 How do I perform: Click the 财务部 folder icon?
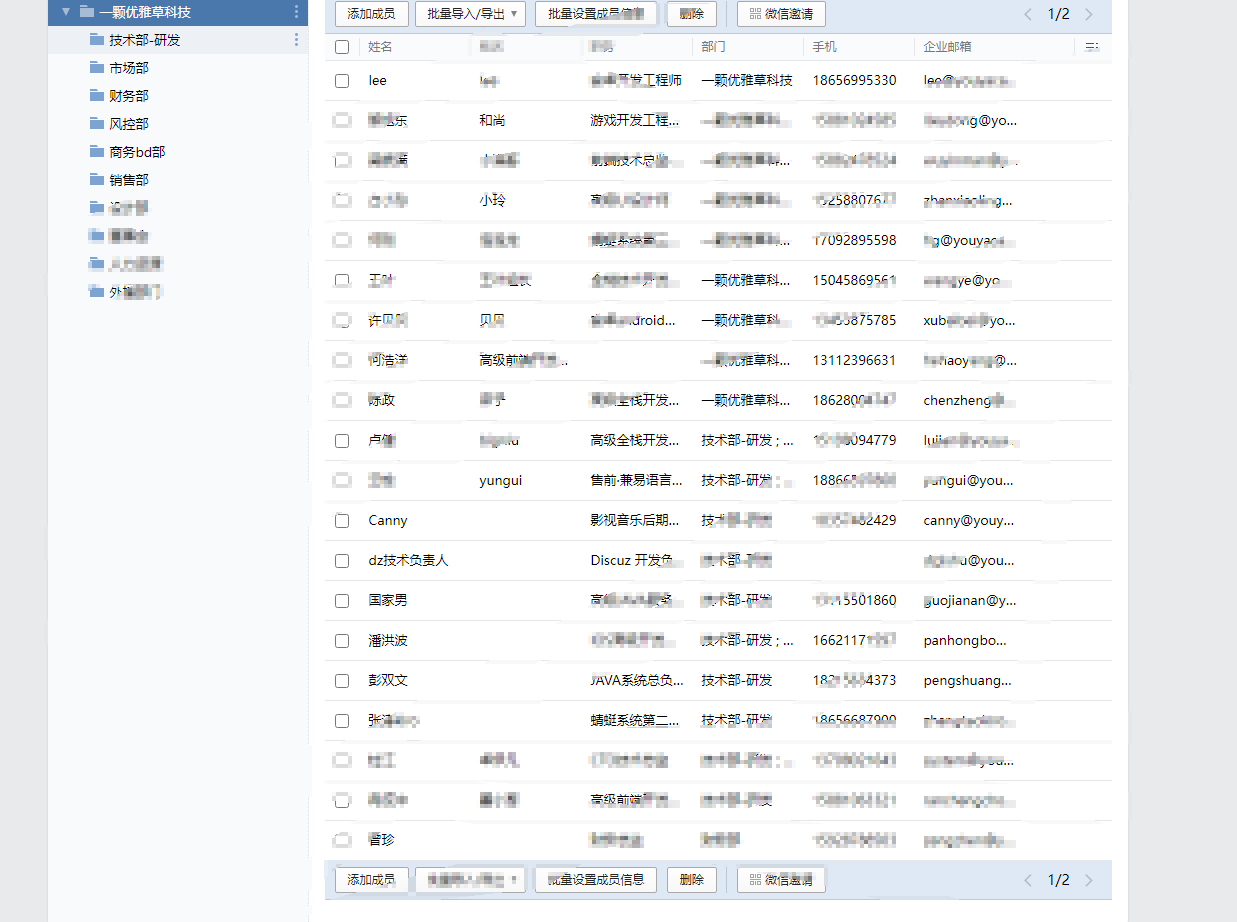click(97, 96)
